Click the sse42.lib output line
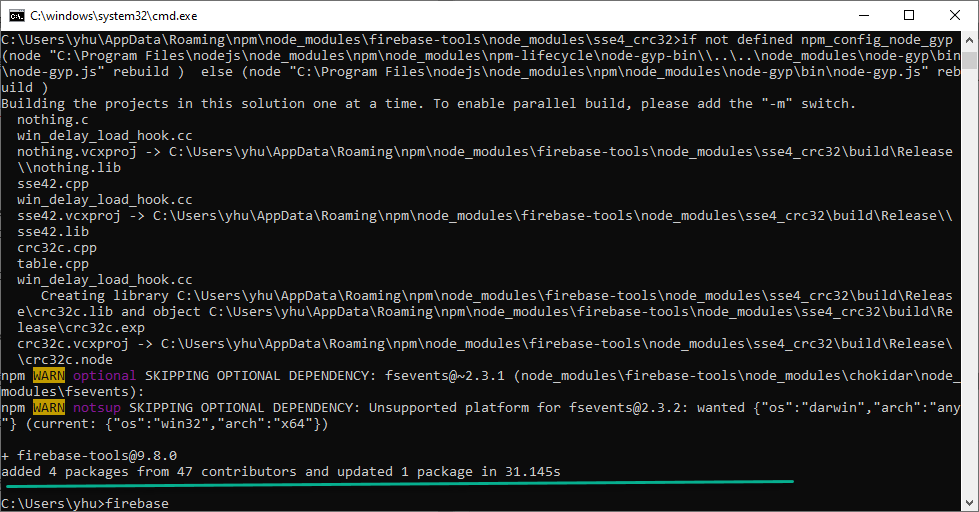 coord(53,232)
